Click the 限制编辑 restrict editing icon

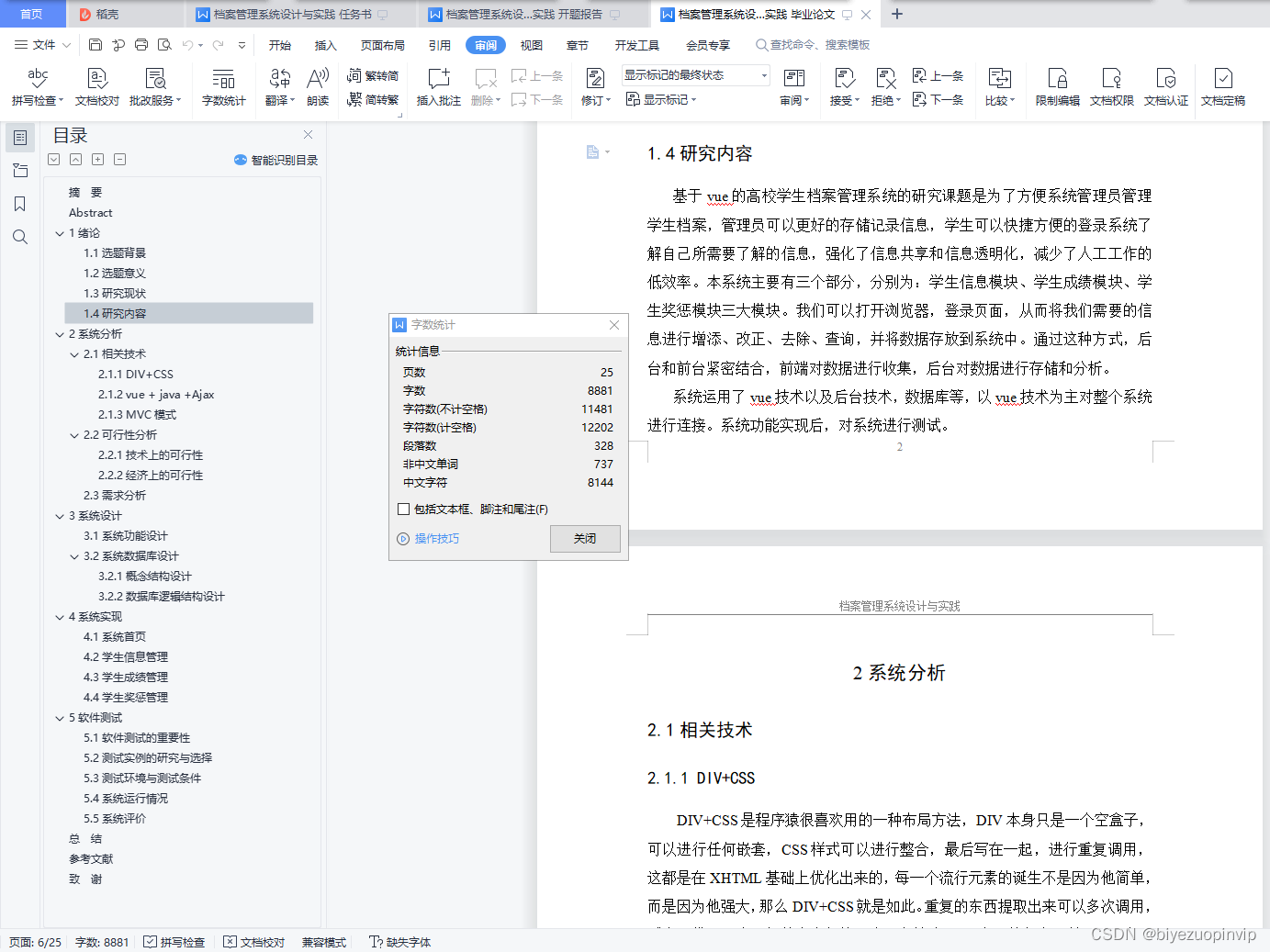click(1057, 87)
